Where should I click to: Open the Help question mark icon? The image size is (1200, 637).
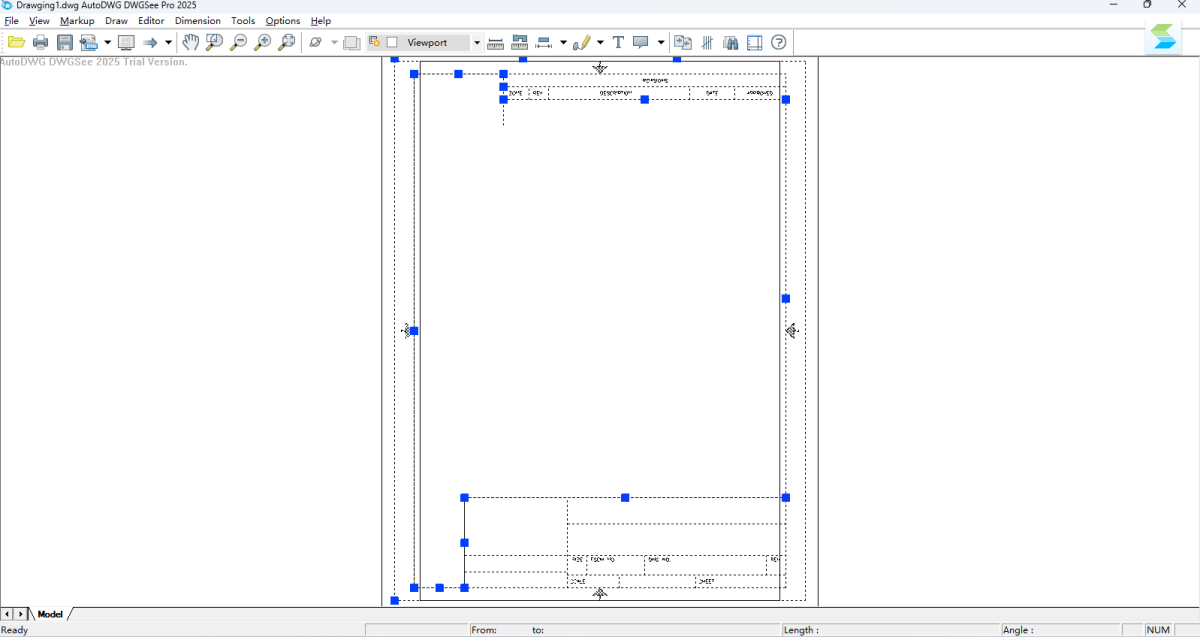point(779,42)
